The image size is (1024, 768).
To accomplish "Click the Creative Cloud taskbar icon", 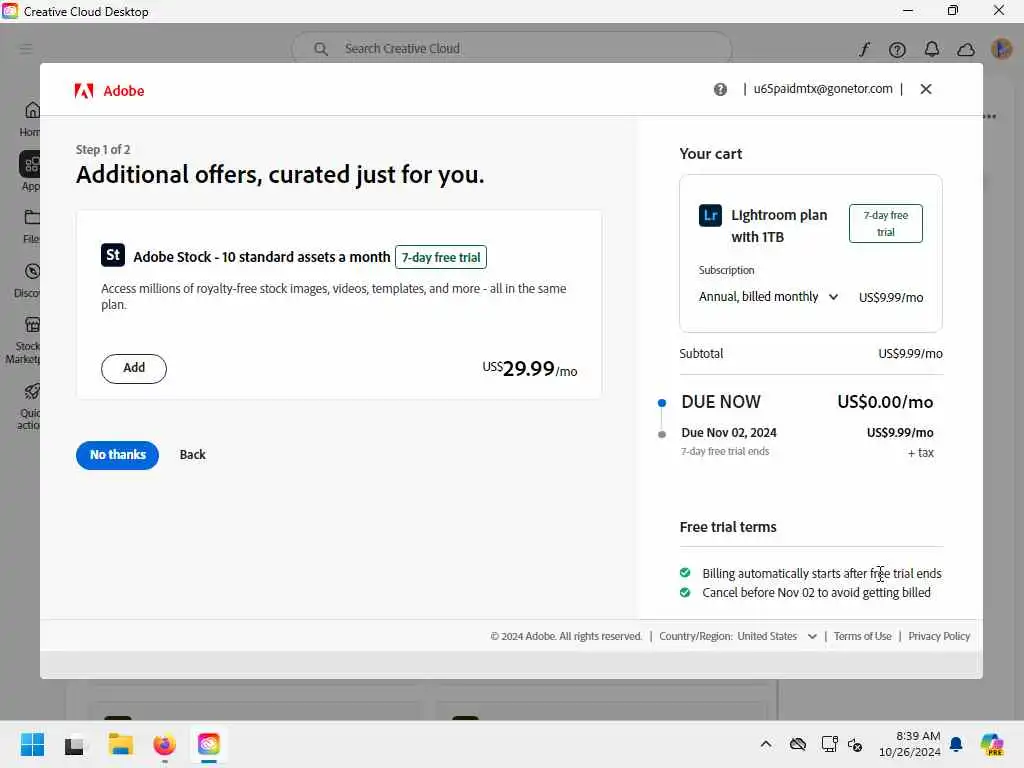I will [209, 744].
